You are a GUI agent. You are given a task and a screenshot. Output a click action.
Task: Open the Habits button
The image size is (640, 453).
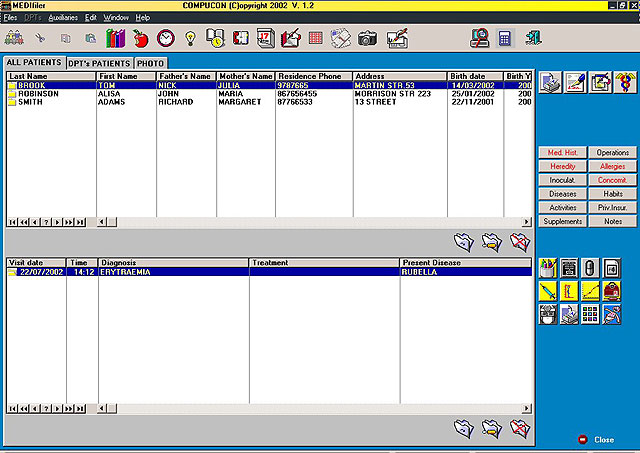(613, 194)
